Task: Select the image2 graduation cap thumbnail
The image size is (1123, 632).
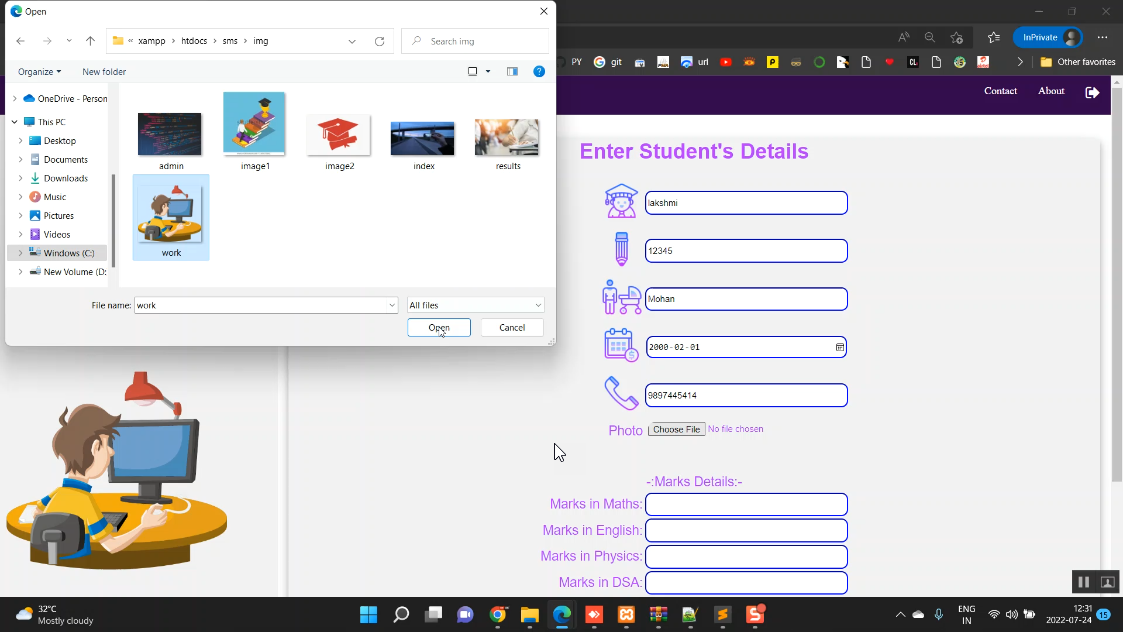Action: (339, 136)
